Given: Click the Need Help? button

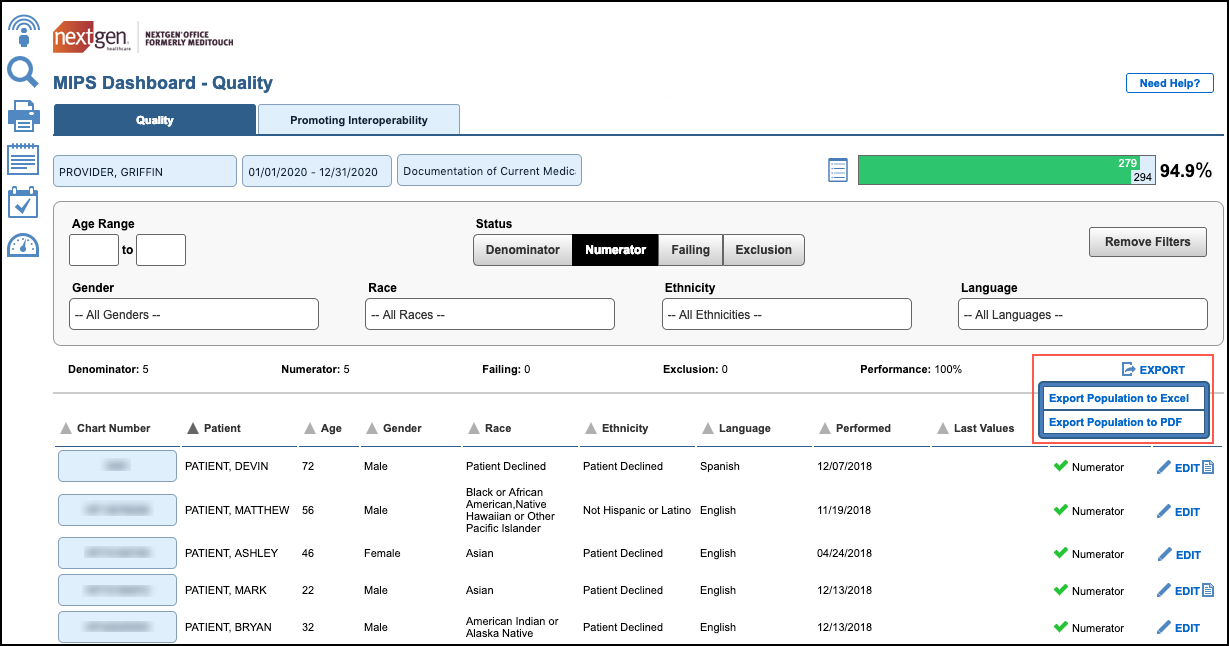Looking at the screenshot, I should (1169, 83).
